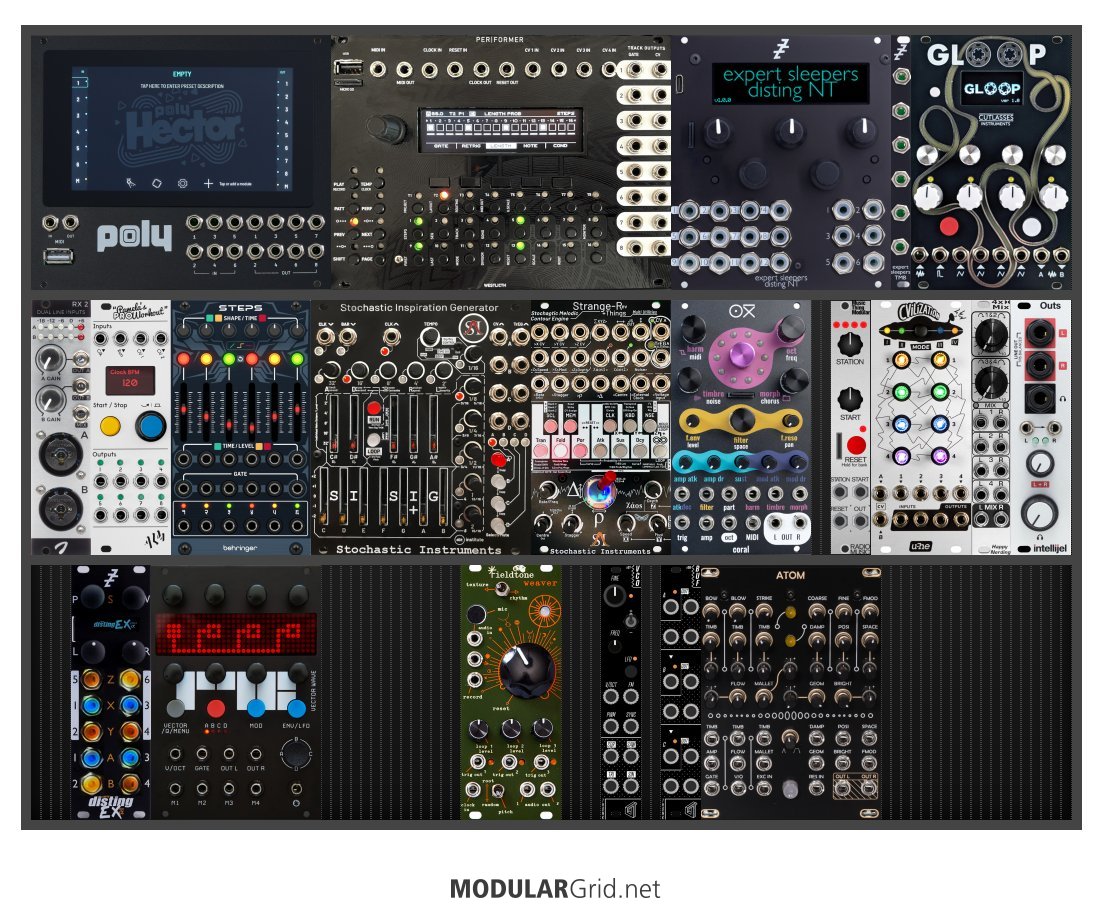Click the headphone jack on Intellijel Outs
The image size is (1112, 910).
pos(1040,399)
